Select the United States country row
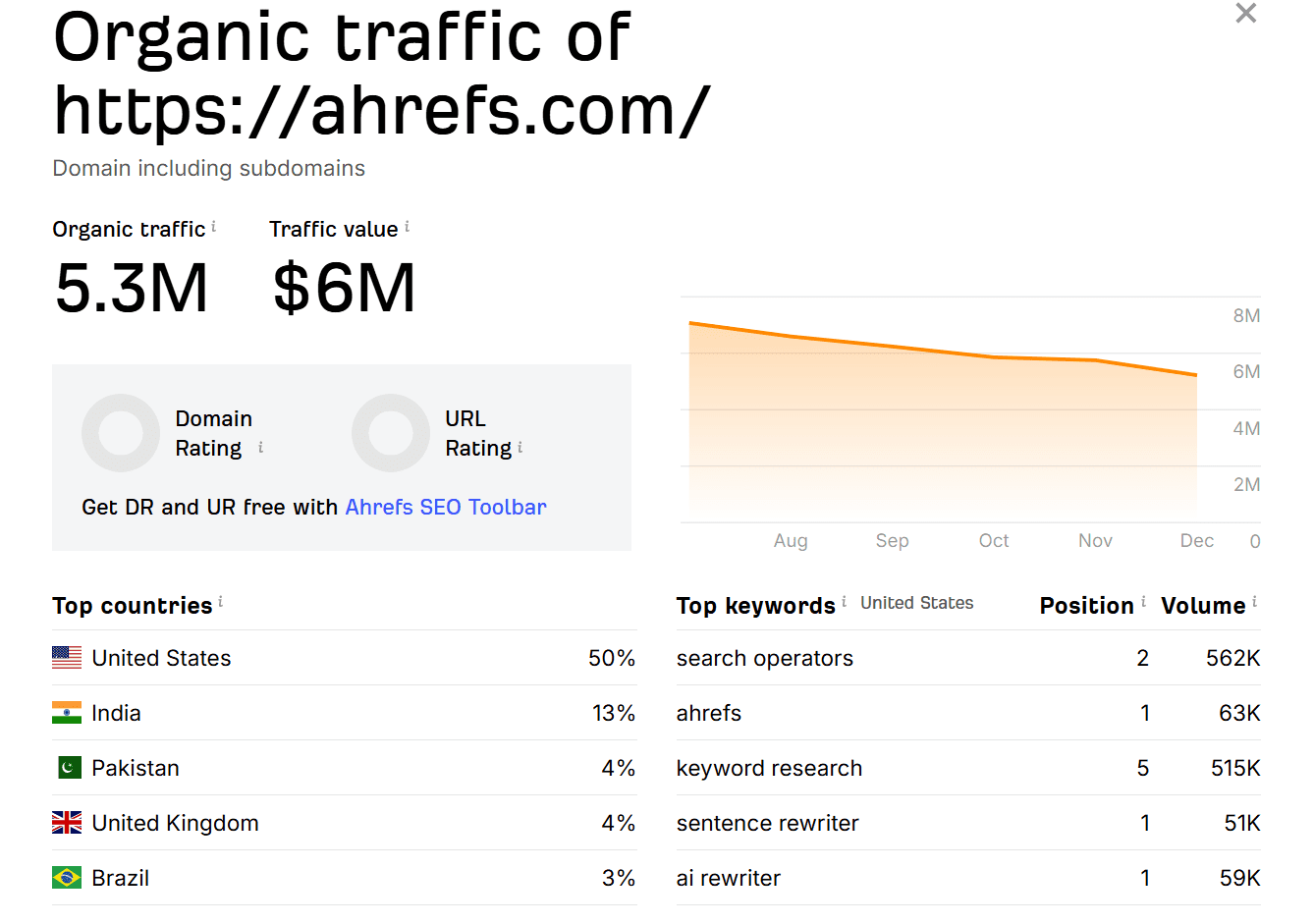Viewport: 1314px width, 924px height. point(345,658)
